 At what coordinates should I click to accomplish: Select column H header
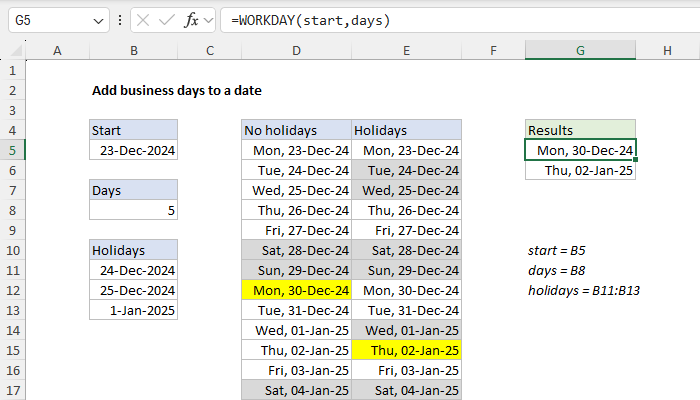pyautogui.click(x=667, y=50)
